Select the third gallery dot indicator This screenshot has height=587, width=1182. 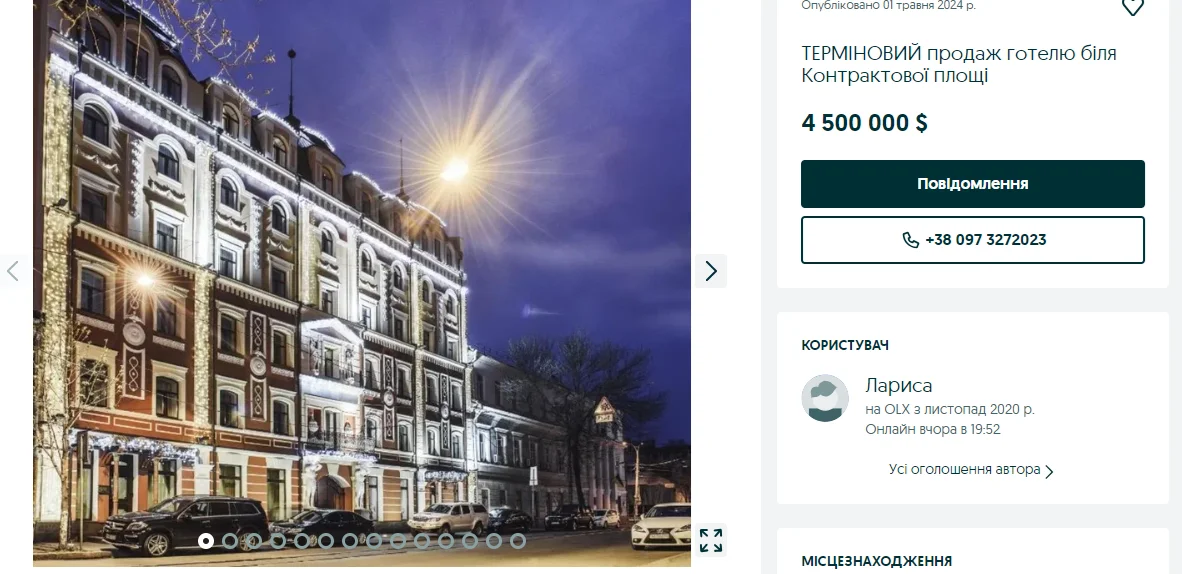click(x=254, y=541)
